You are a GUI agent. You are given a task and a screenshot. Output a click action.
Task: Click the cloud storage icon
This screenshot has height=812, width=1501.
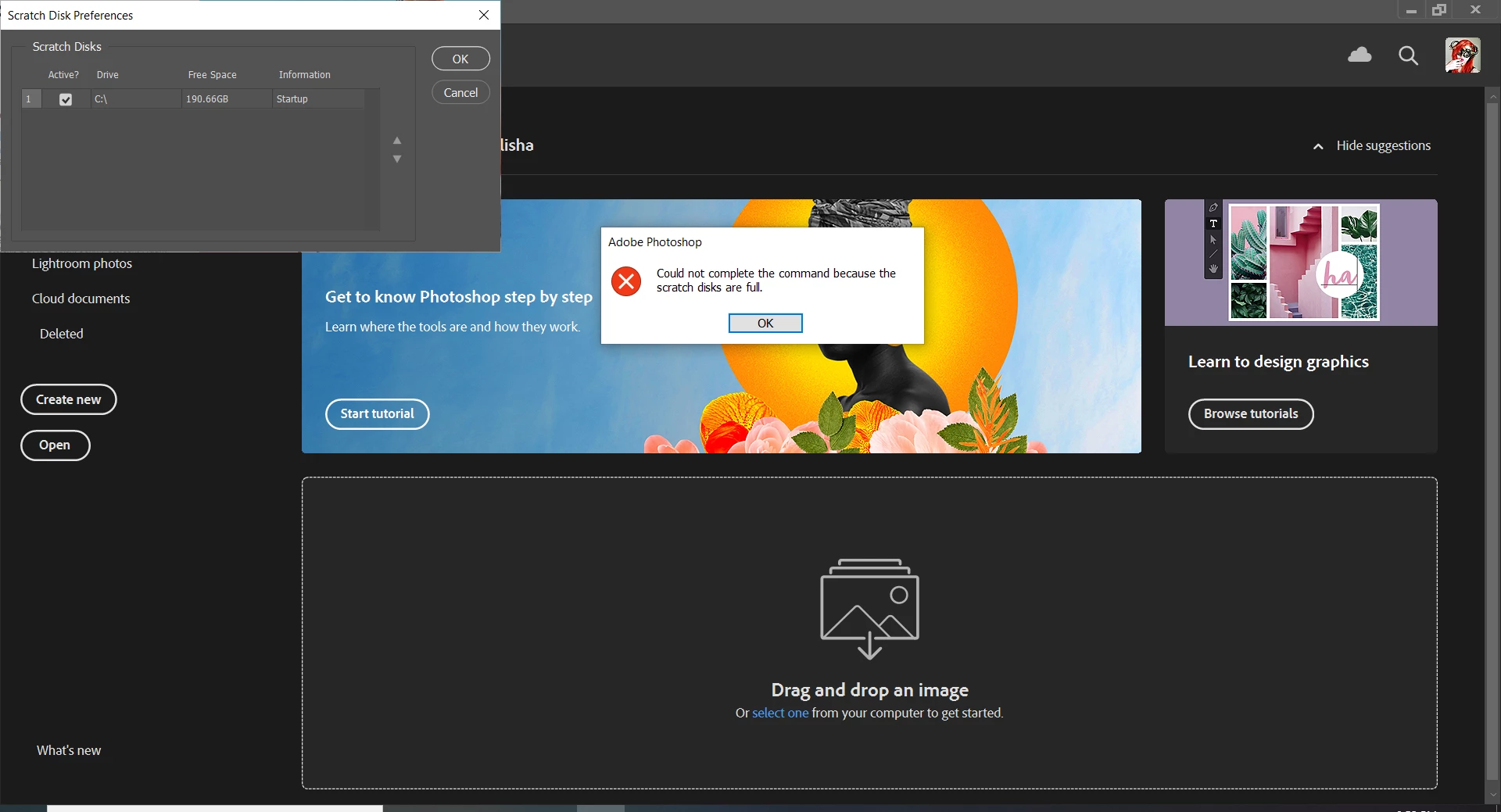click(1359, 55)
